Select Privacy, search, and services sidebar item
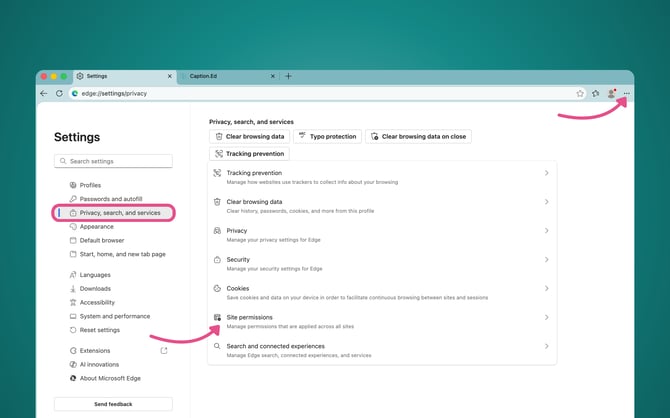This screenshot has height=418, width=670. 119,213
